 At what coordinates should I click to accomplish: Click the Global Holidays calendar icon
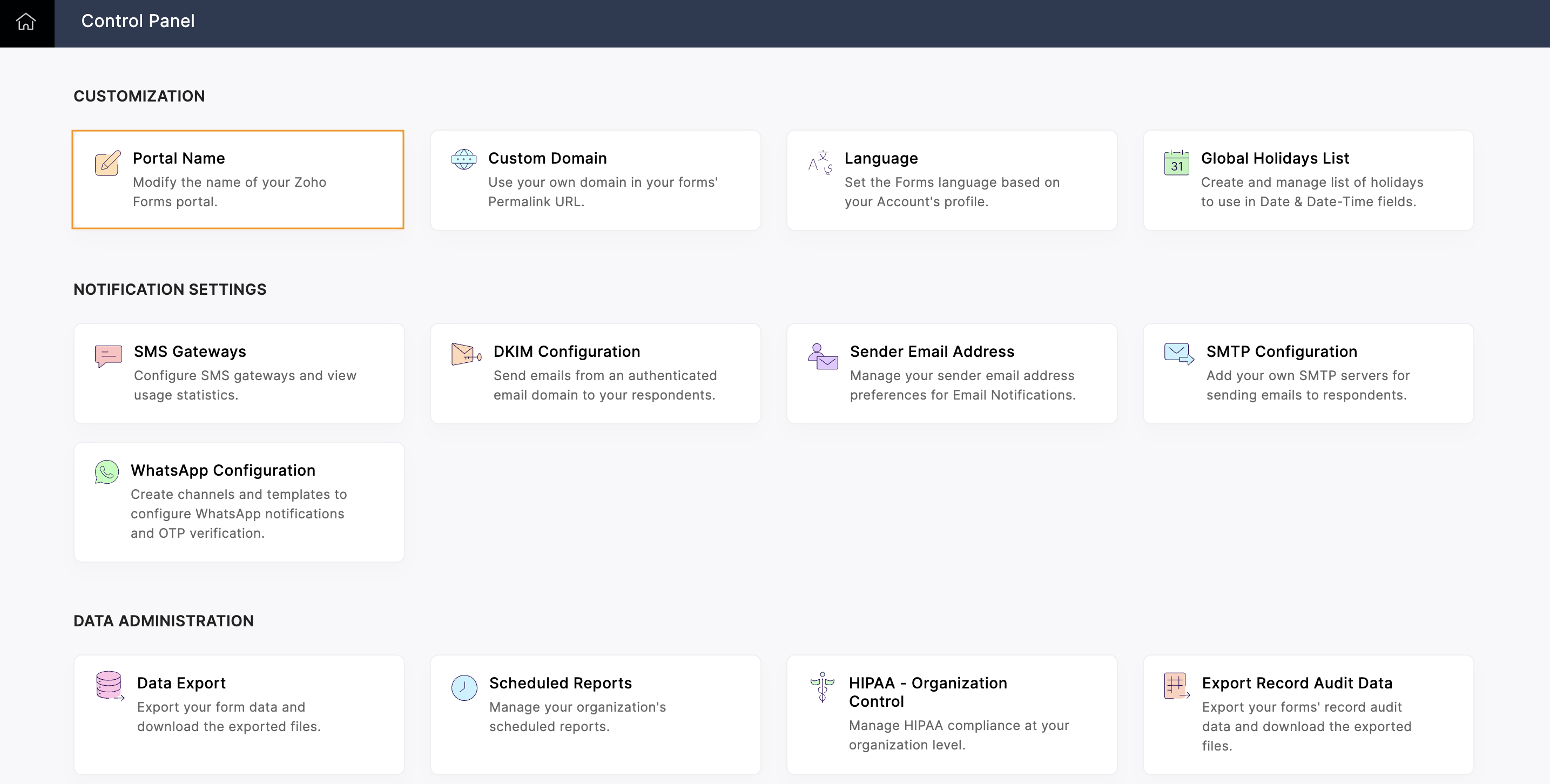[1176, 163]
